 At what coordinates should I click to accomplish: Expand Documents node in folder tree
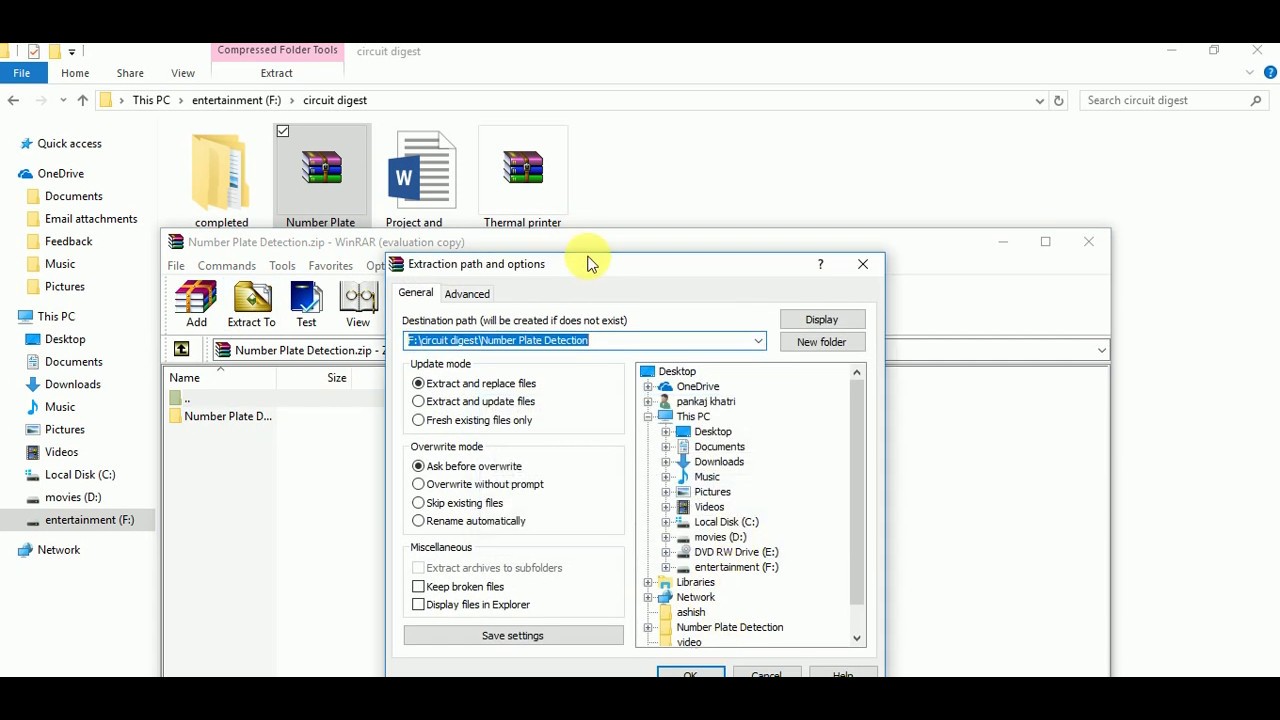tap(666, 447)
